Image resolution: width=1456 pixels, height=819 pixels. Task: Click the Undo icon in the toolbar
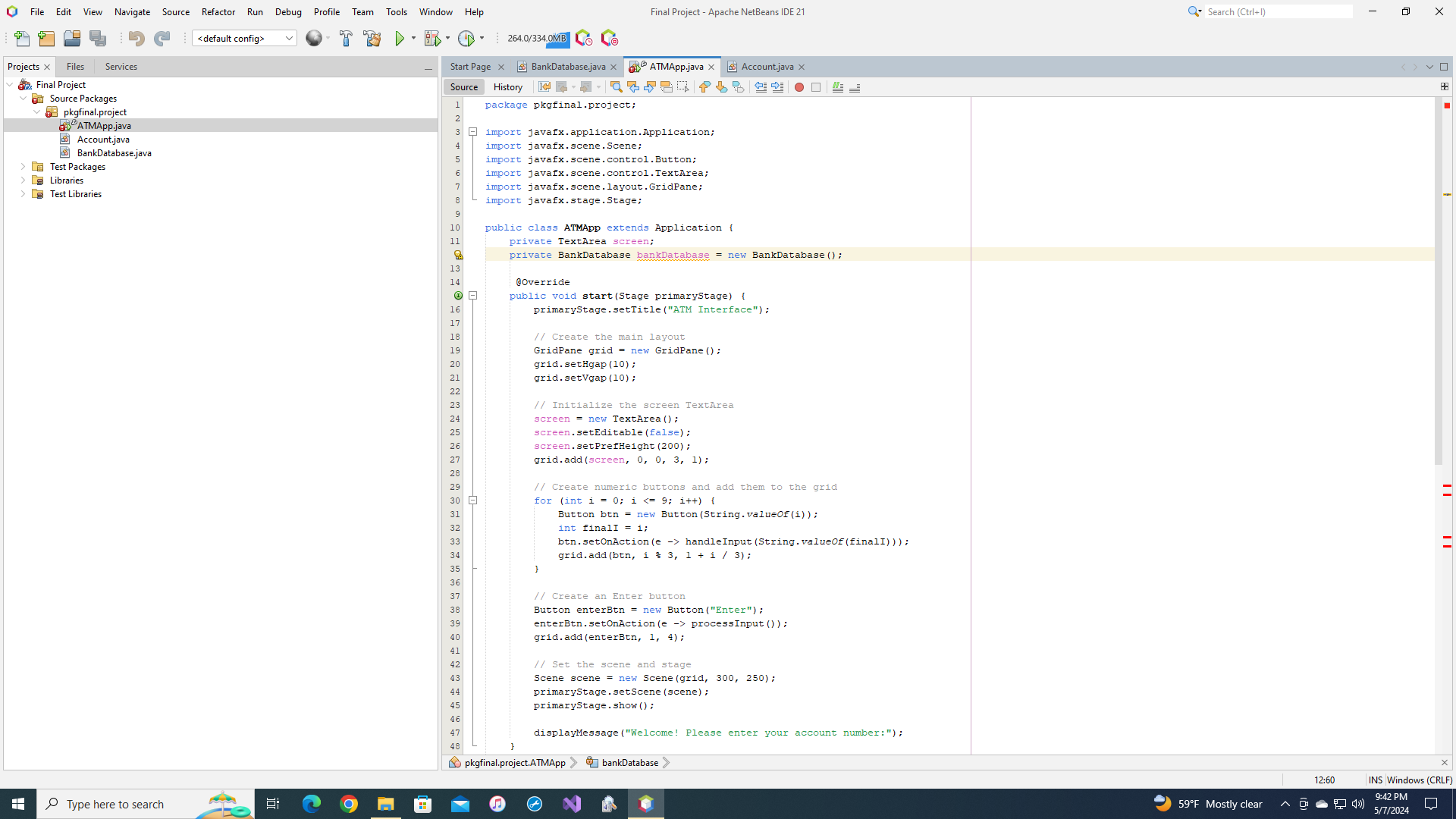click(x=136, y=38)
